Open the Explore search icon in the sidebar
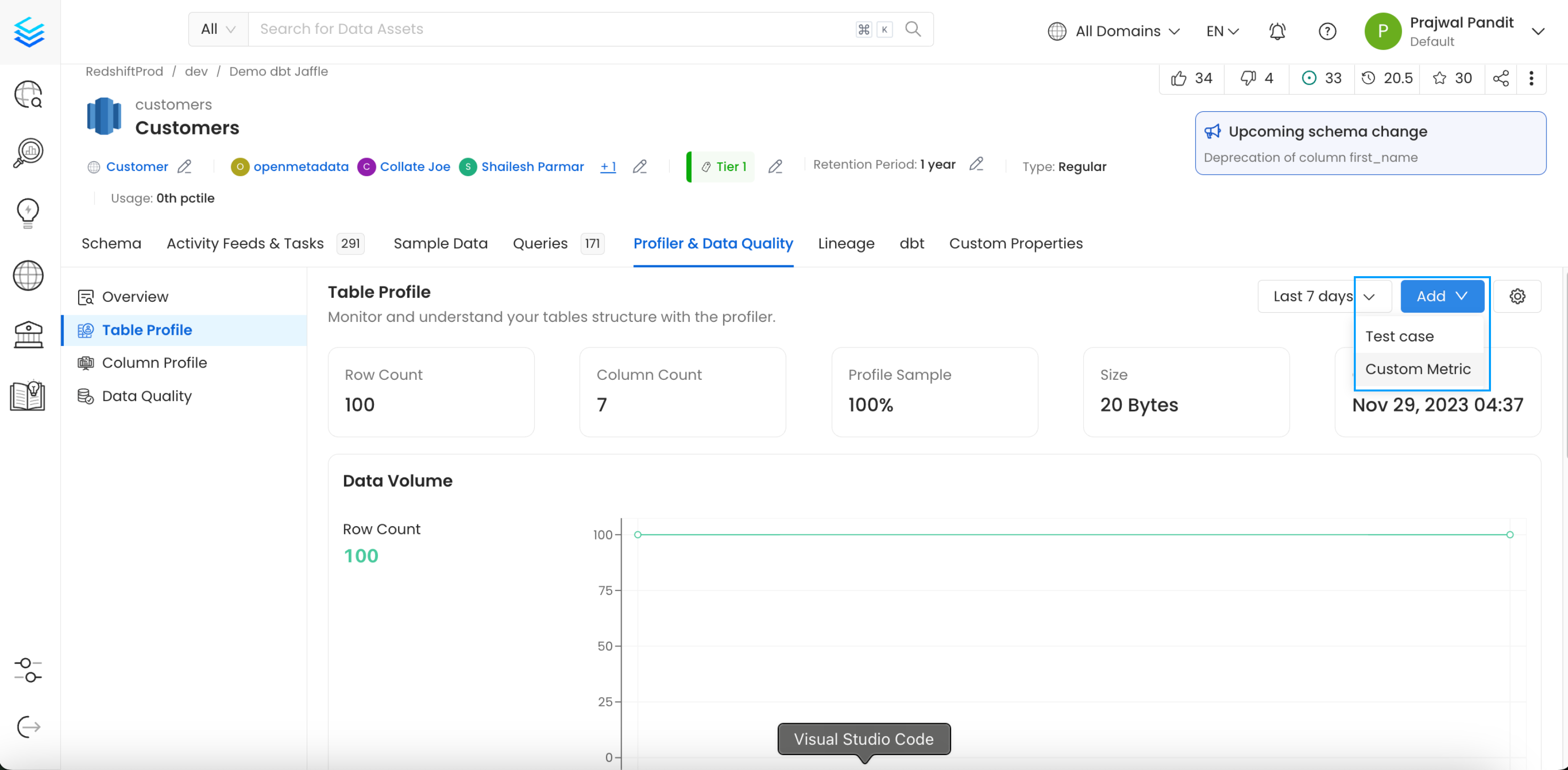The image size is (1568, 770). (28, 94)
